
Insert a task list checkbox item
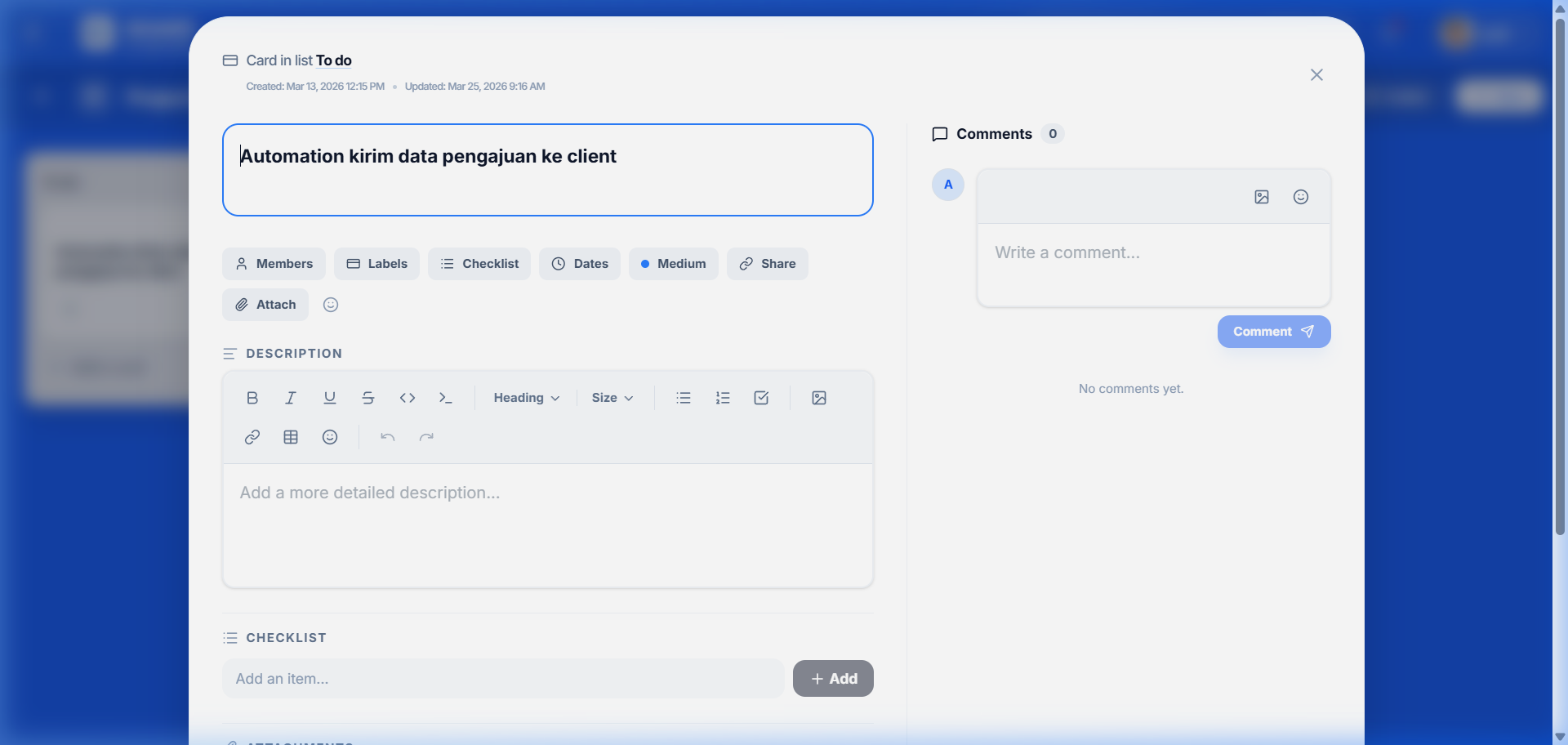coord(762,398)
